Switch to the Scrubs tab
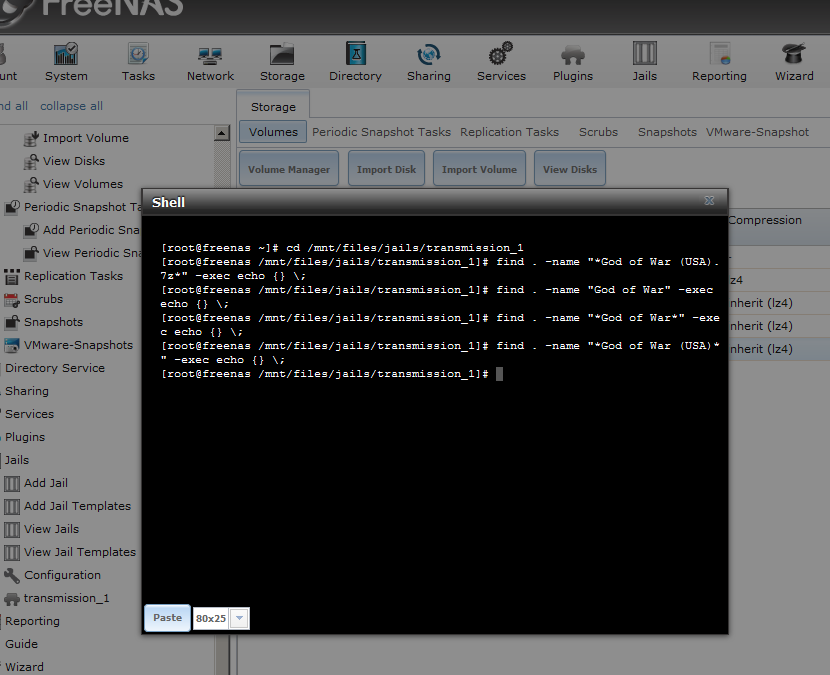The image size is (830, 675). coord(598,132)
